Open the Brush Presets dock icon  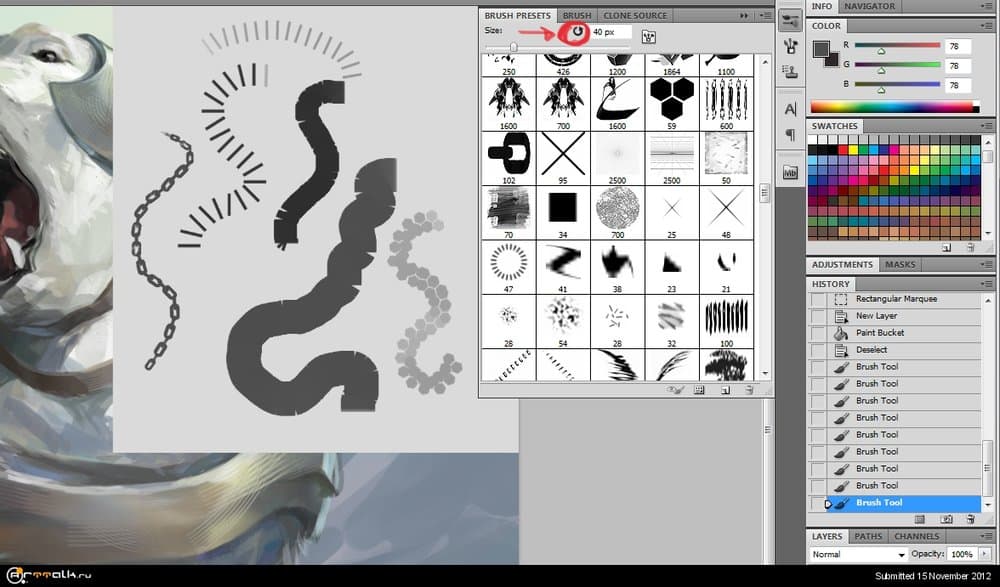(790, 20)
